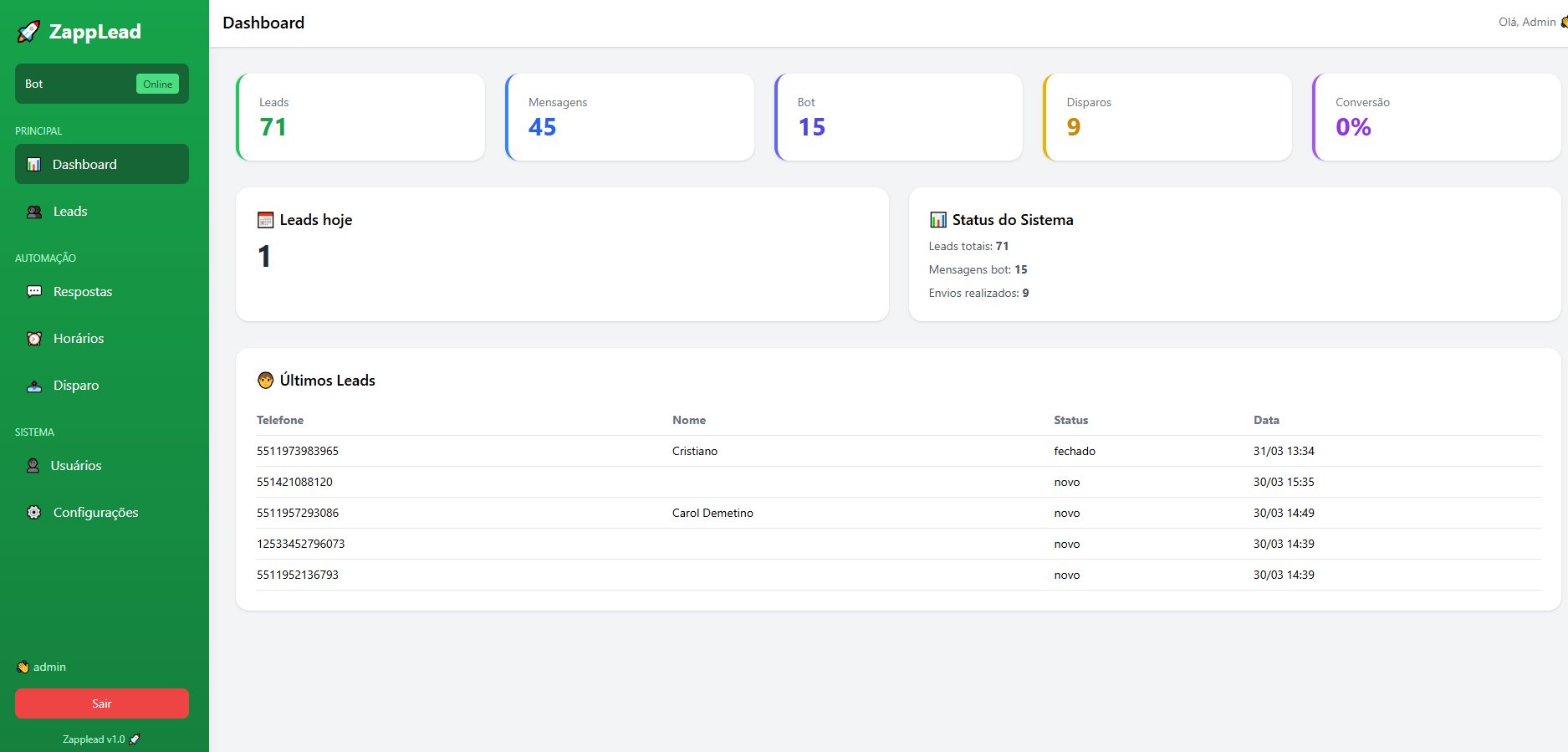
Task: Click the Mensagens stat card showing 45
Action: pos(630,117)
